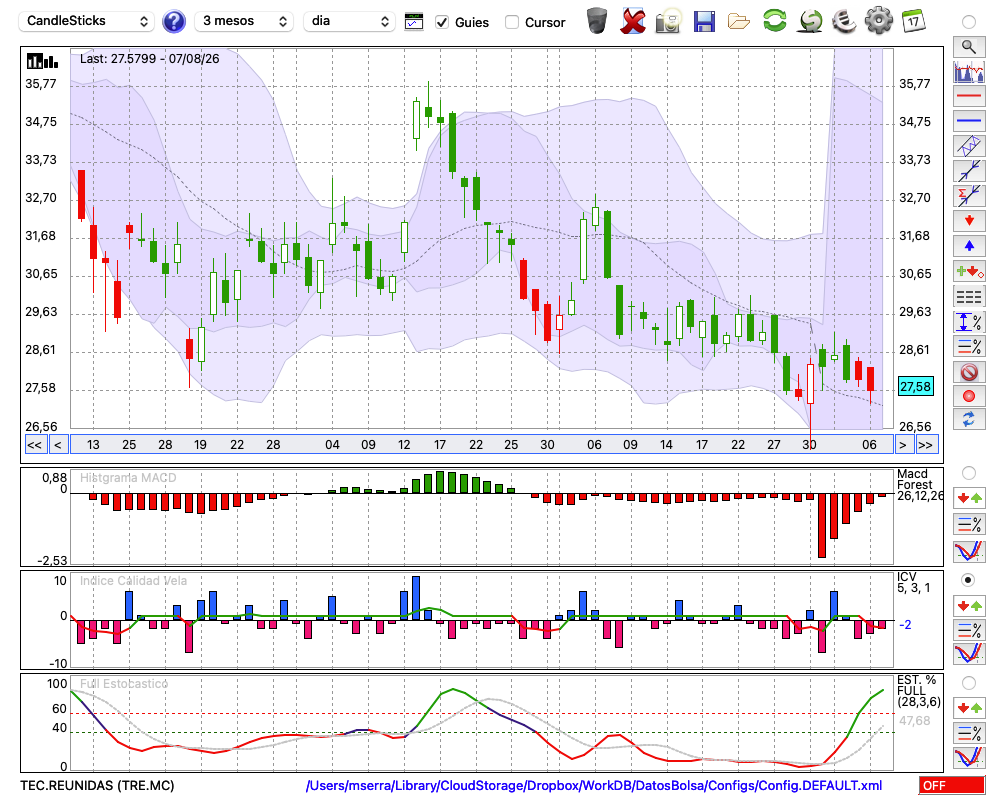This screenshot has height=800, width=1000.
Task: Open settings with the gear icon
Action: tap(878, 20)
